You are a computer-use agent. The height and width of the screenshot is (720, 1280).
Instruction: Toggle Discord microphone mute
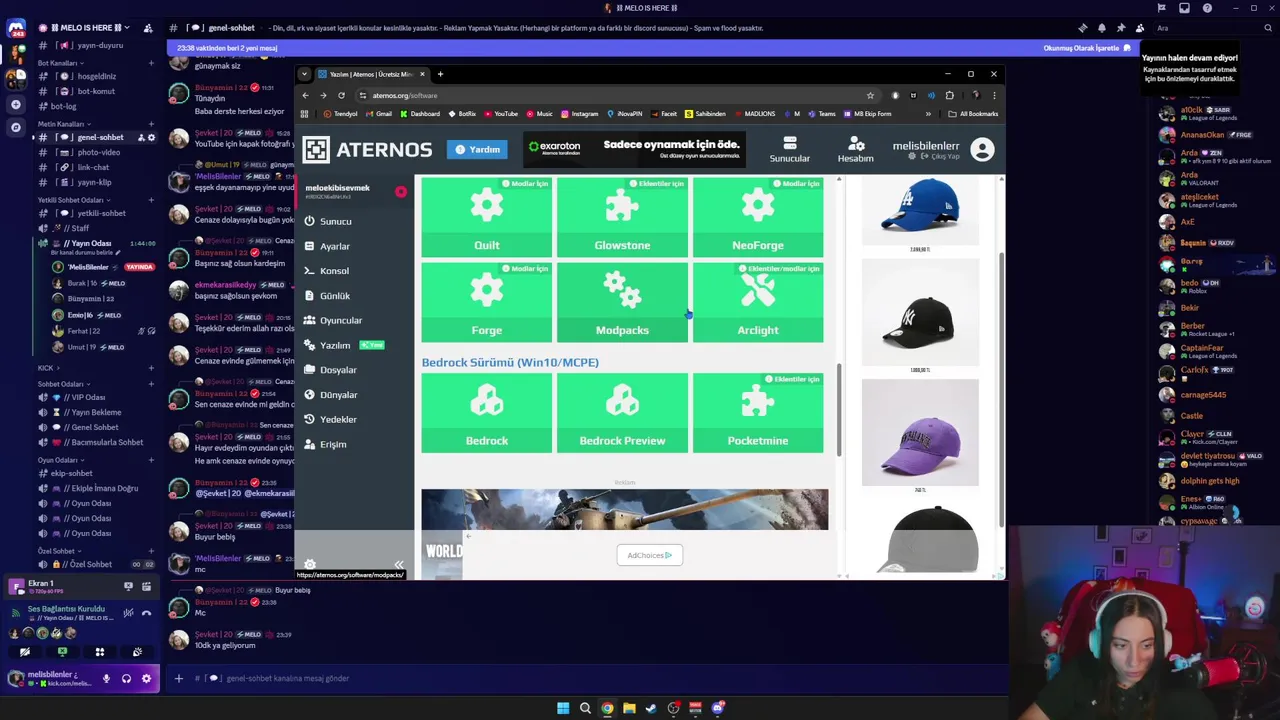tap(106, 678)
